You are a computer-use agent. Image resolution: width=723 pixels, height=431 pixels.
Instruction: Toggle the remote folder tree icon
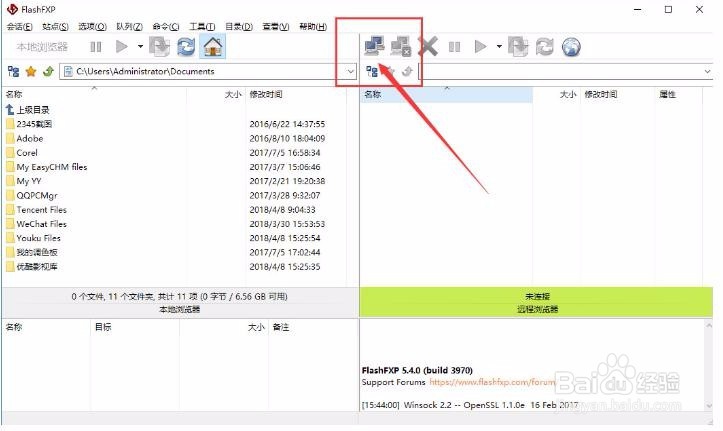[x=372, y=71]
